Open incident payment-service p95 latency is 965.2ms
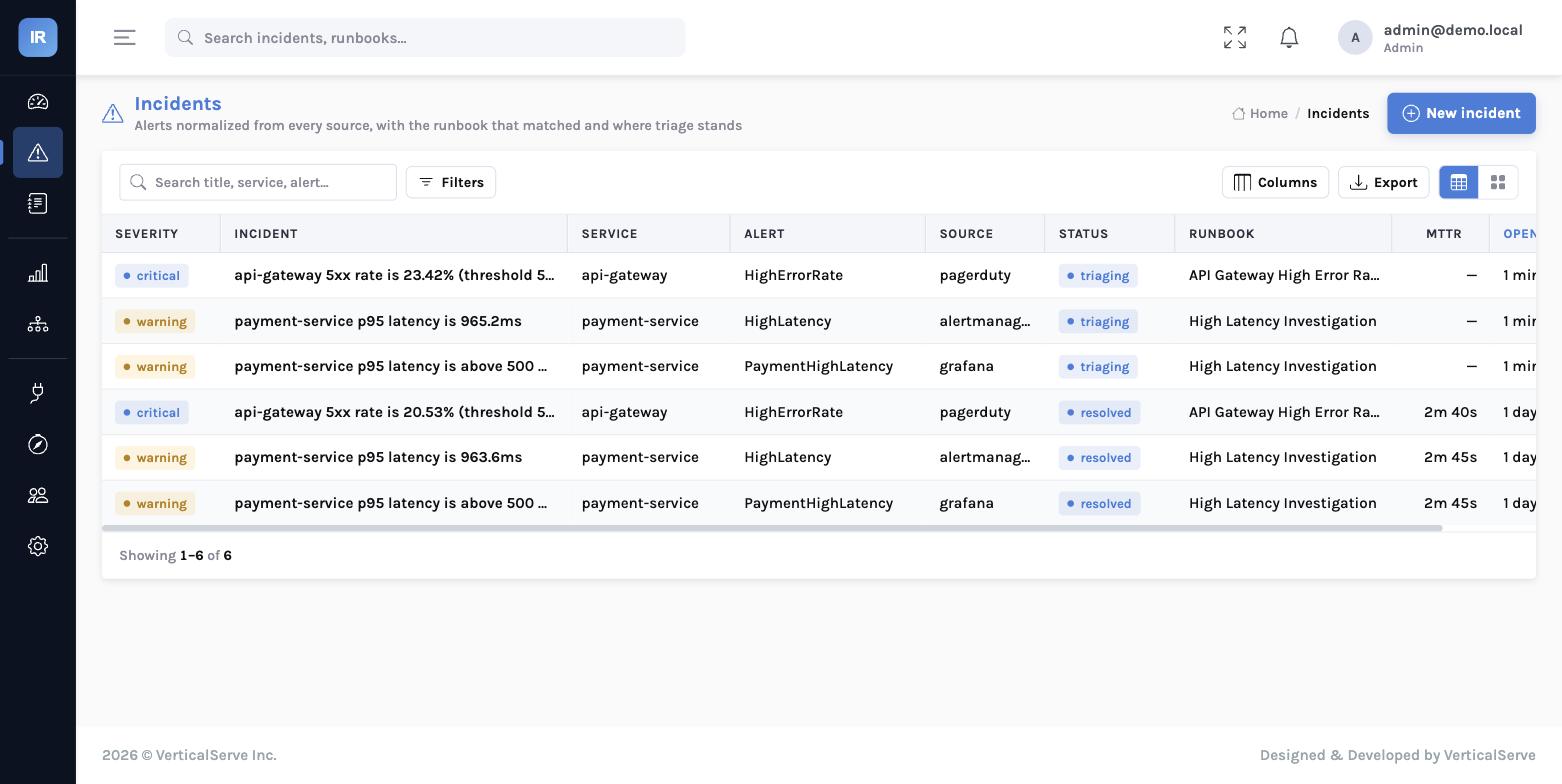Screen dimensions: 1562x784 (378, 321)
